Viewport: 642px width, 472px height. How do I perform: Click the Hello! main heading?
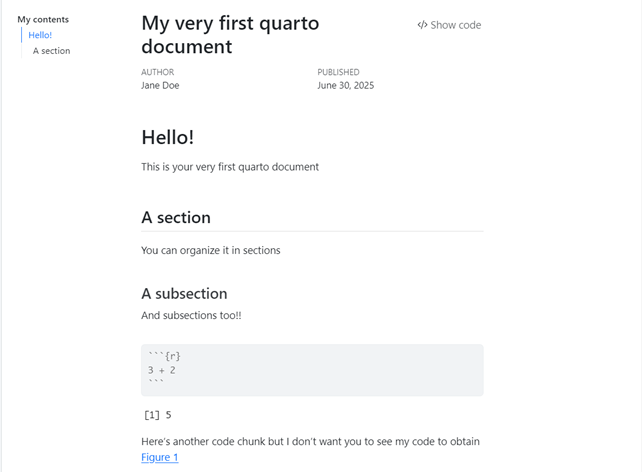pyautogui.click(x=168, y=137)
